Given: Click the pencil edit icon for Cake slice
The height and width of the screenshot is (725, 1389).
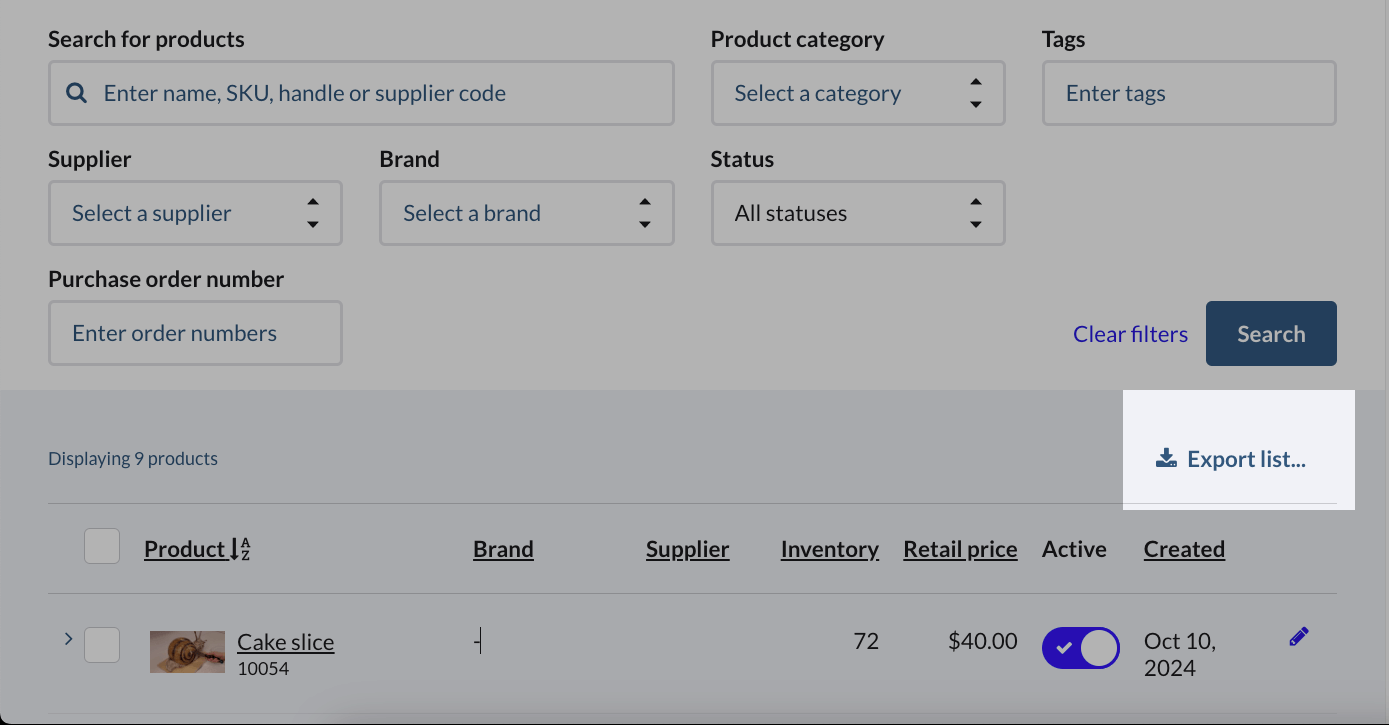Looking at the screenshot, I should (x=1299, y=637).
